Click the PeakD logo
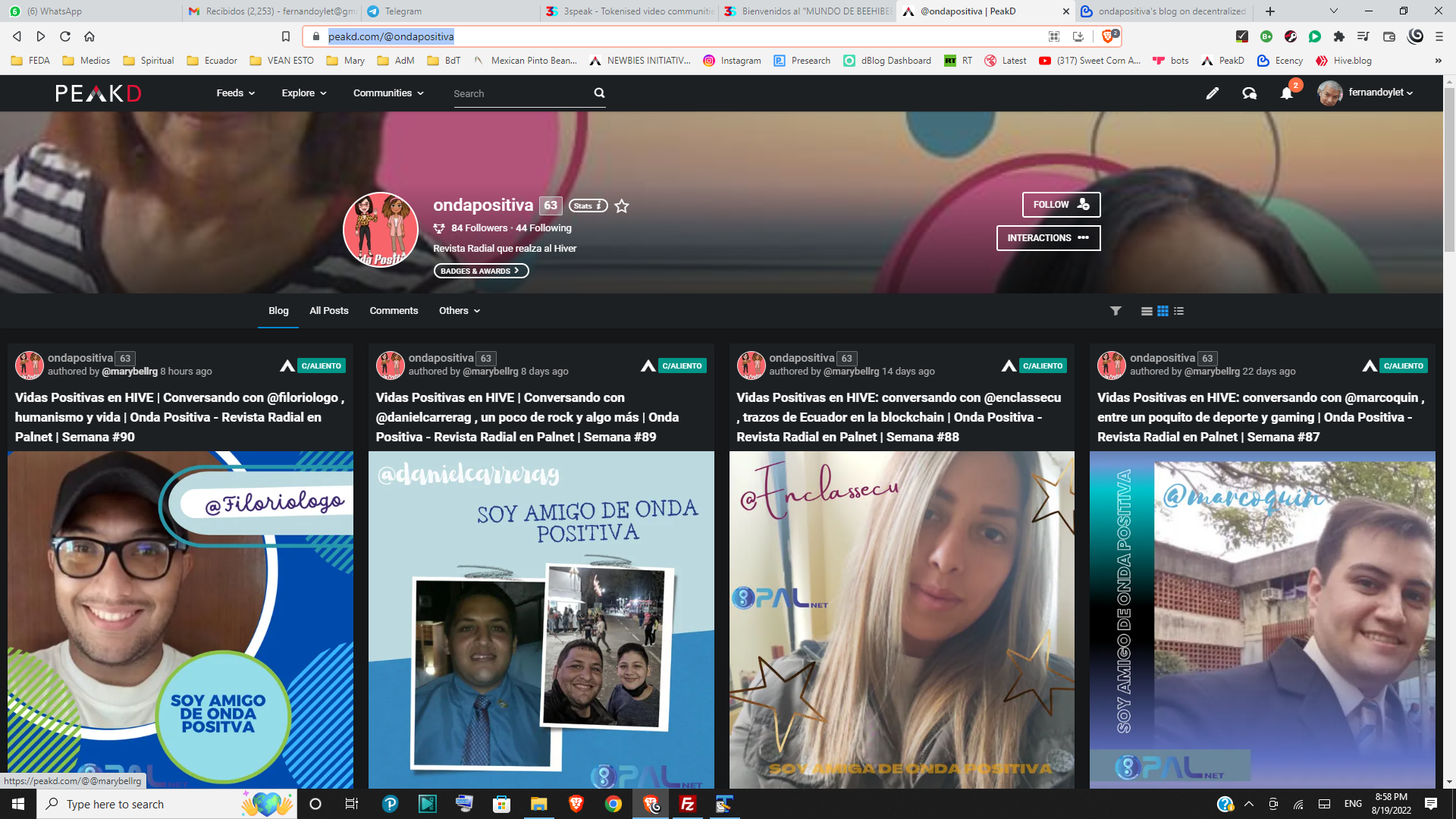1456x819 pixels. 99,93
